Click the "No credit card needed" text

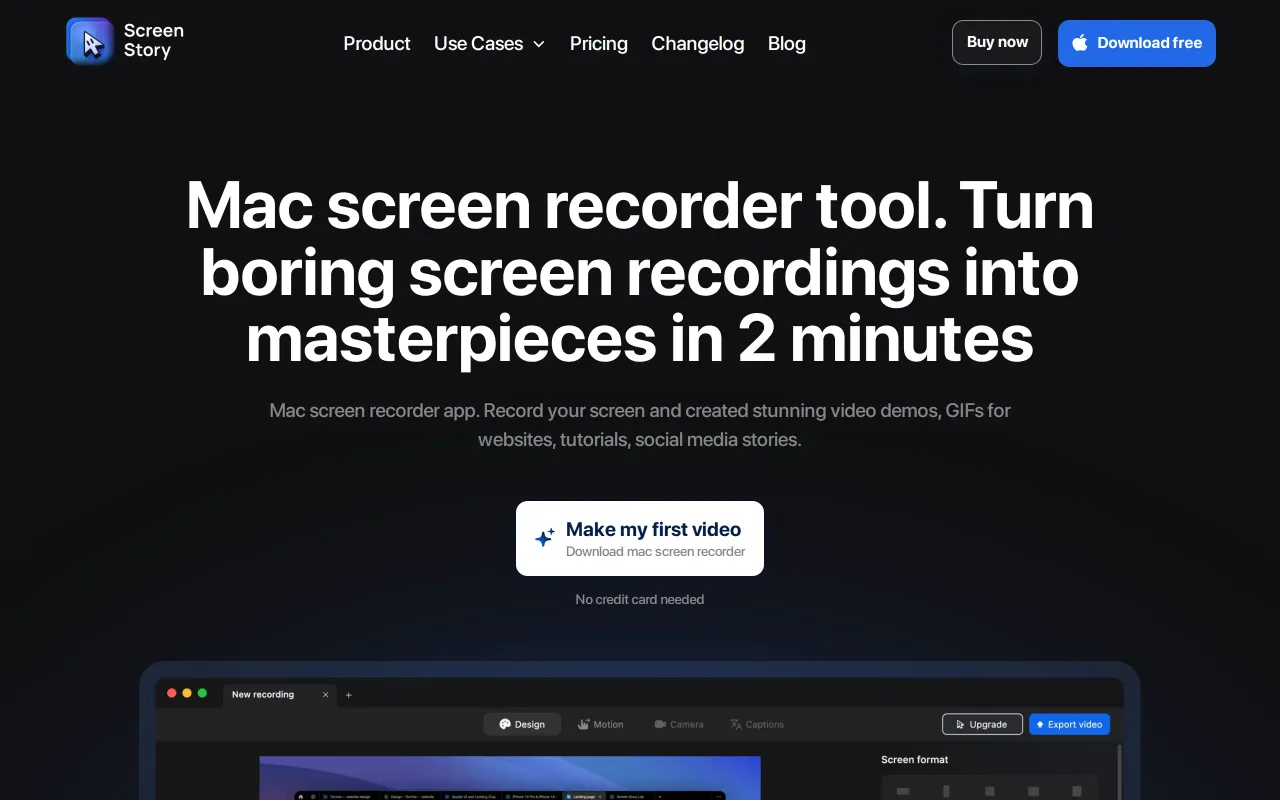[640, 599]
